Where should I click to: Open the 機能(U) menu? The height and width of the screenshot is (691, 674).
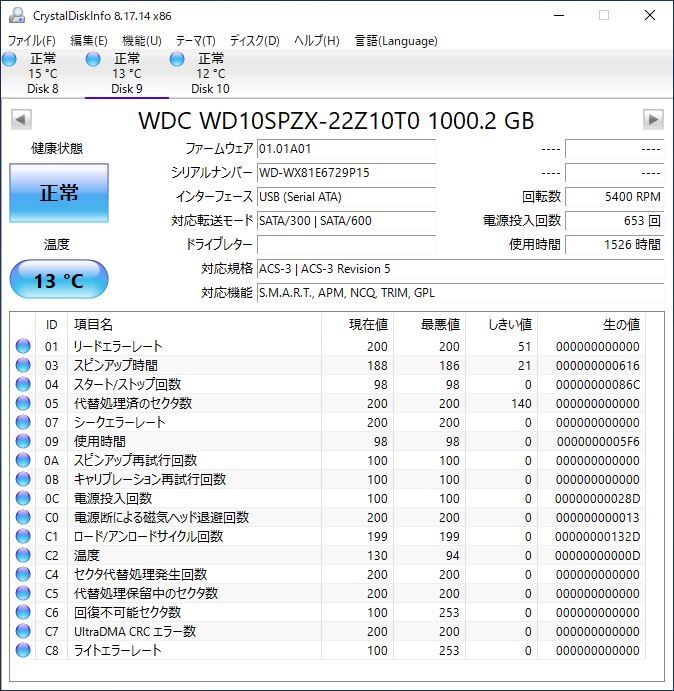(x=142, y=41)
